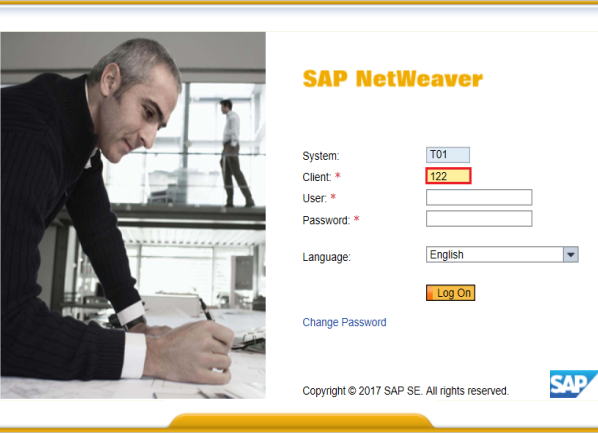Click the orange curved tab at bottom
The height and width of the screenshot is (433, 598).
tap(301, 420)
